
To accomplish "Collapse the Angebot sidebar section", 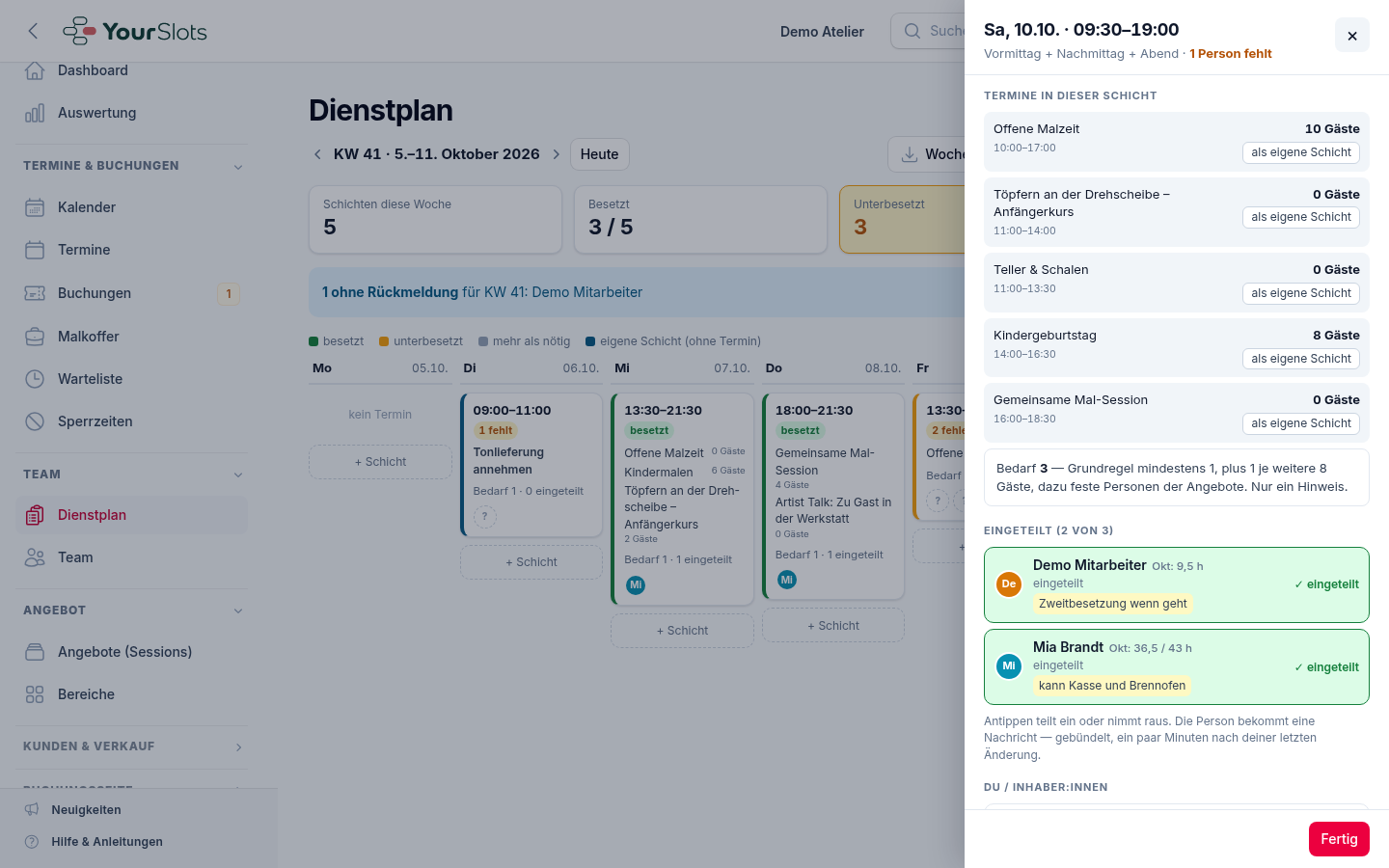I will tap(238, 610).
